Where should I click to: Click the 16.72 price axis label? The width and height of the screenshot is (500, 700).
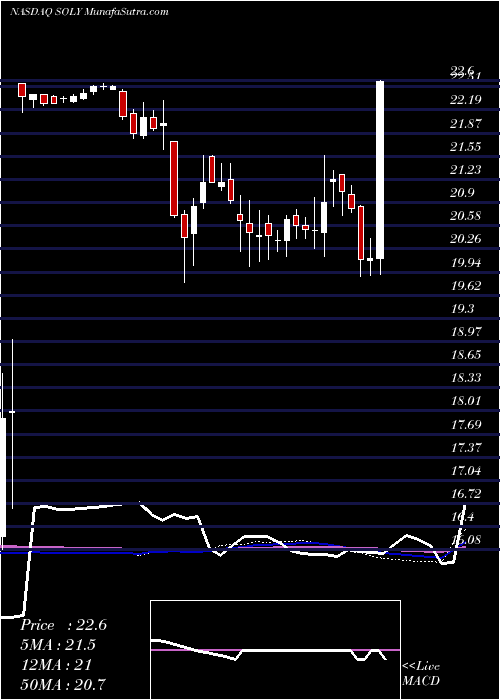pos(466,494)
